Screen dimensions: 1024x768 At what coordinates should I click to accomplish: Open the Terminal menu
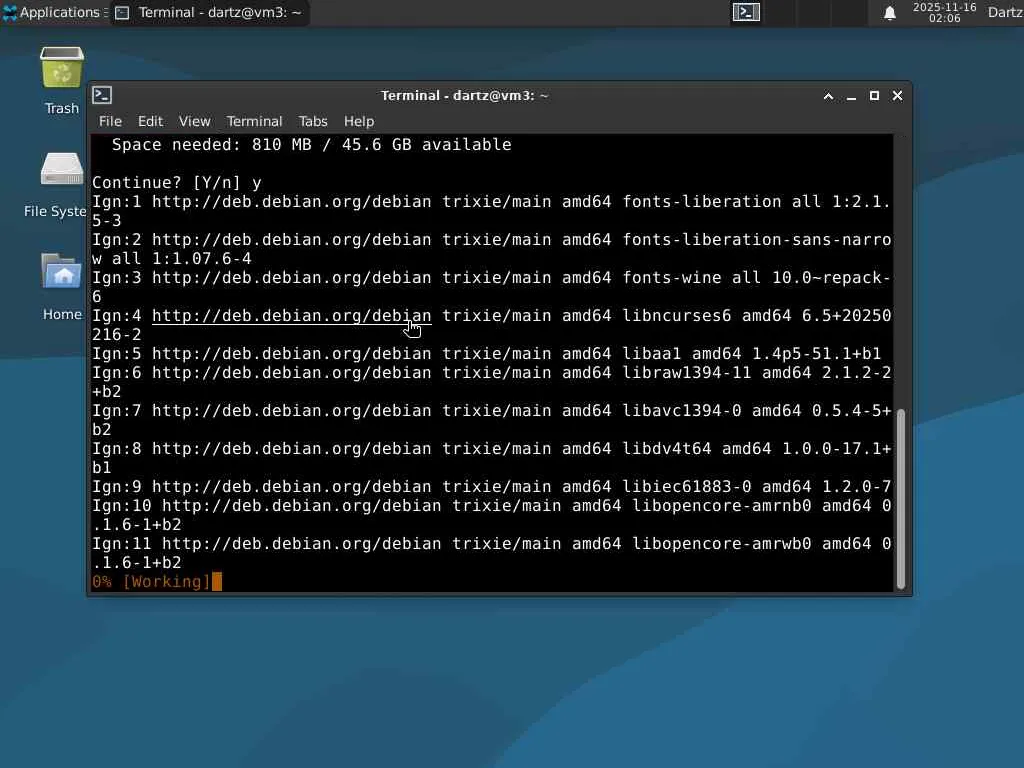coord(254,121)
